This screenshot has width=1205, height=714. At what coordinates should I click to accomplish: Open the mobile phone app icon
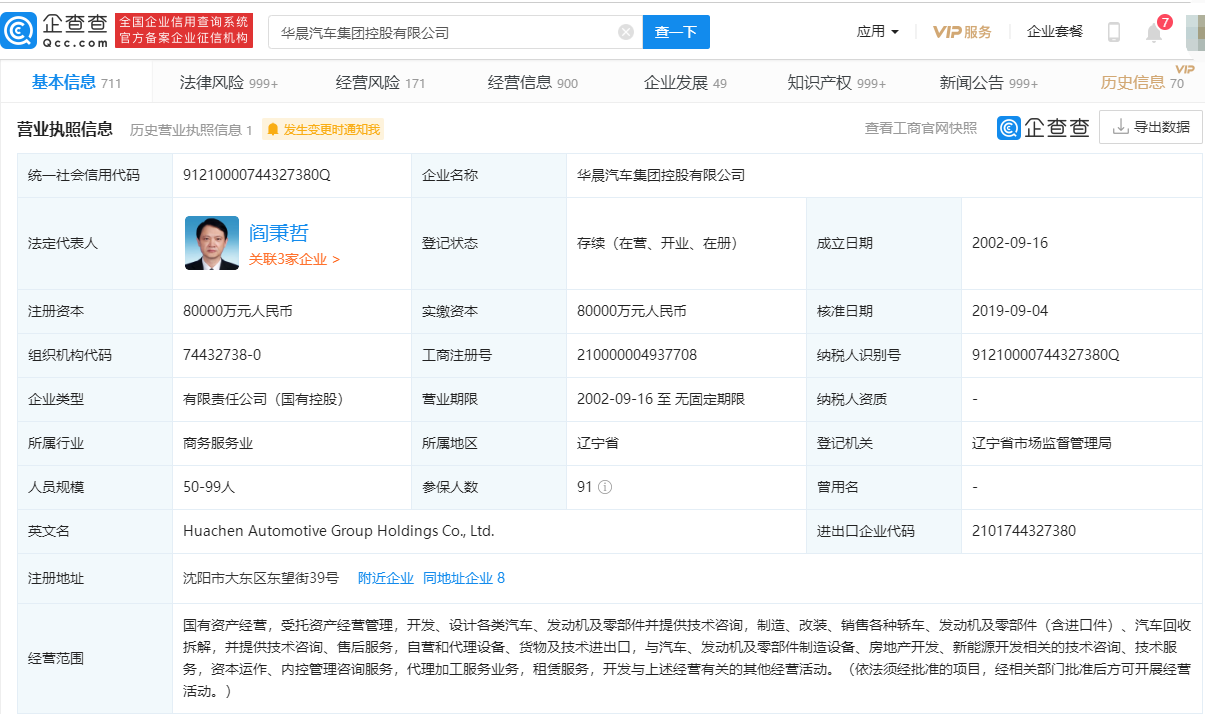click(x=1113, y=32)
